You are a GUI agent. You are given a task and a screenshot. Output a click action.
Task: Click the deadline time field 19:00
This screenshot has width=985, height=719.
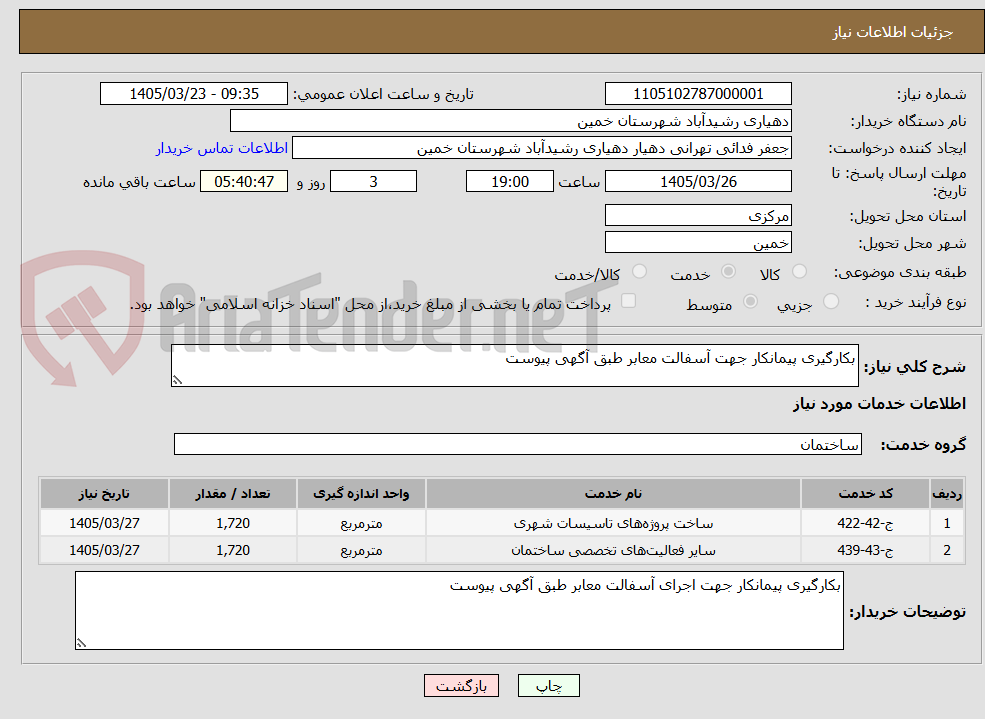point(509,181)
